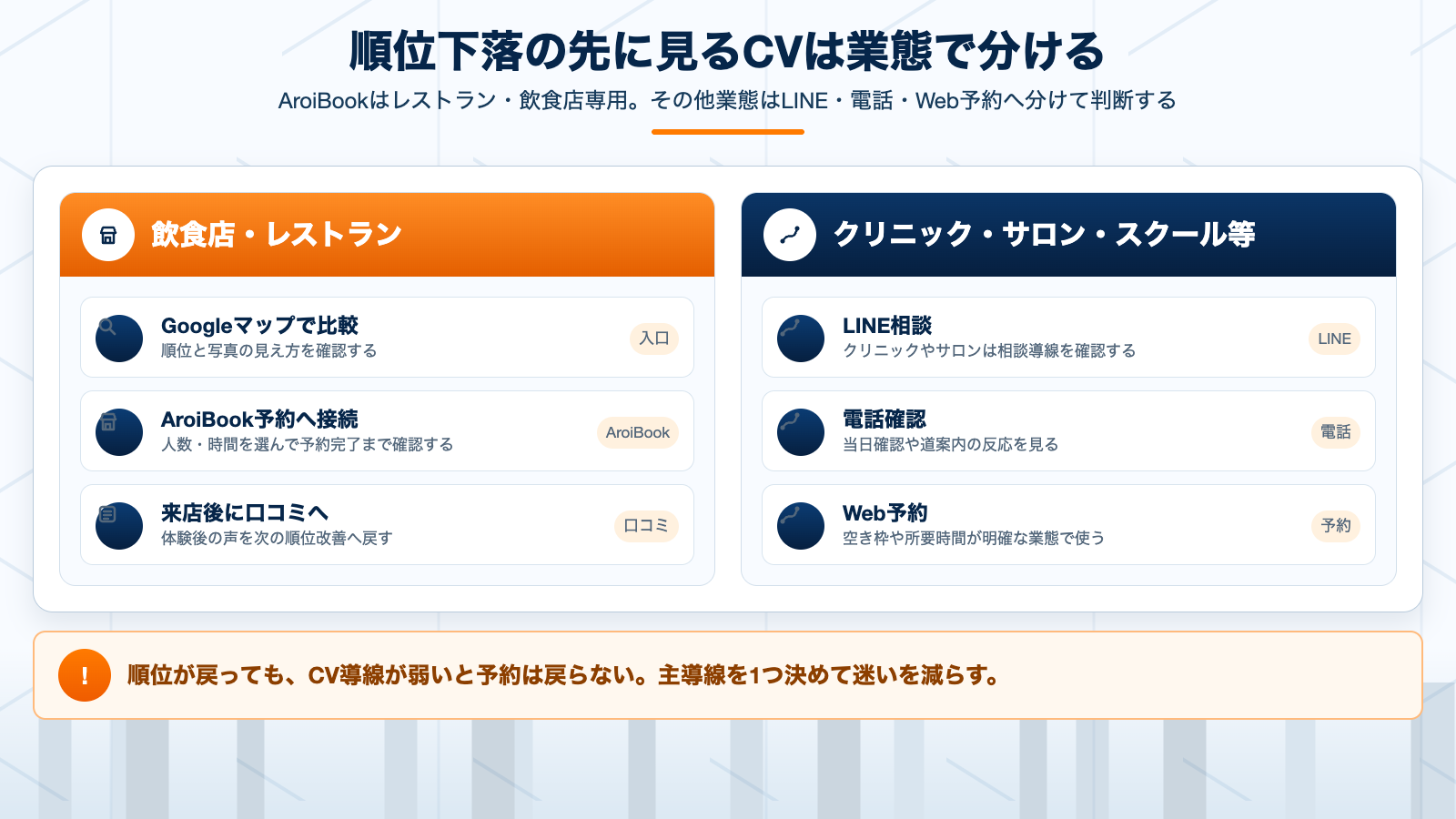Click the 予約 tag badge
The width and height of the screenshot is (1456, 819).
[x=1336, y=526]
